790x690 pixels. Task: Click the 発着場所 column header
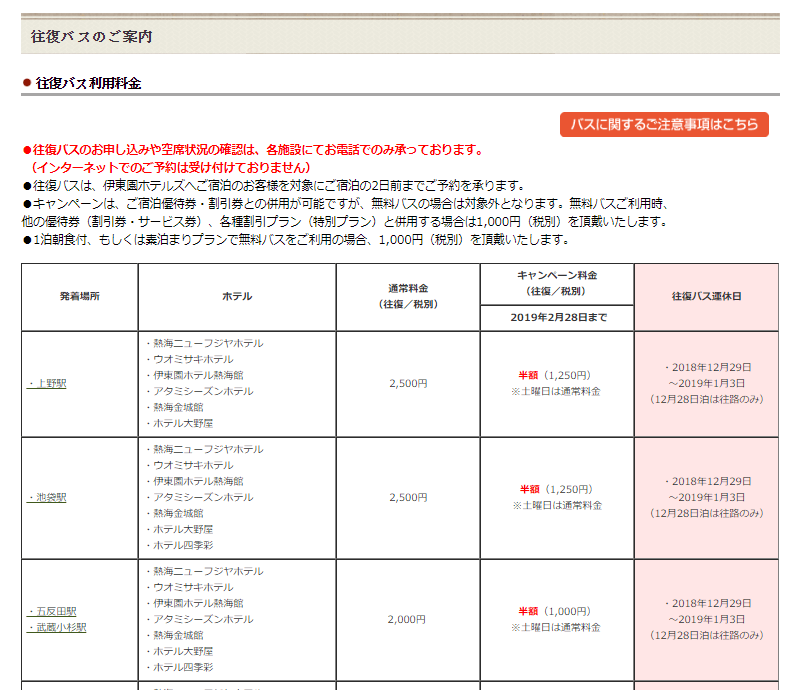tap(80, 296)
